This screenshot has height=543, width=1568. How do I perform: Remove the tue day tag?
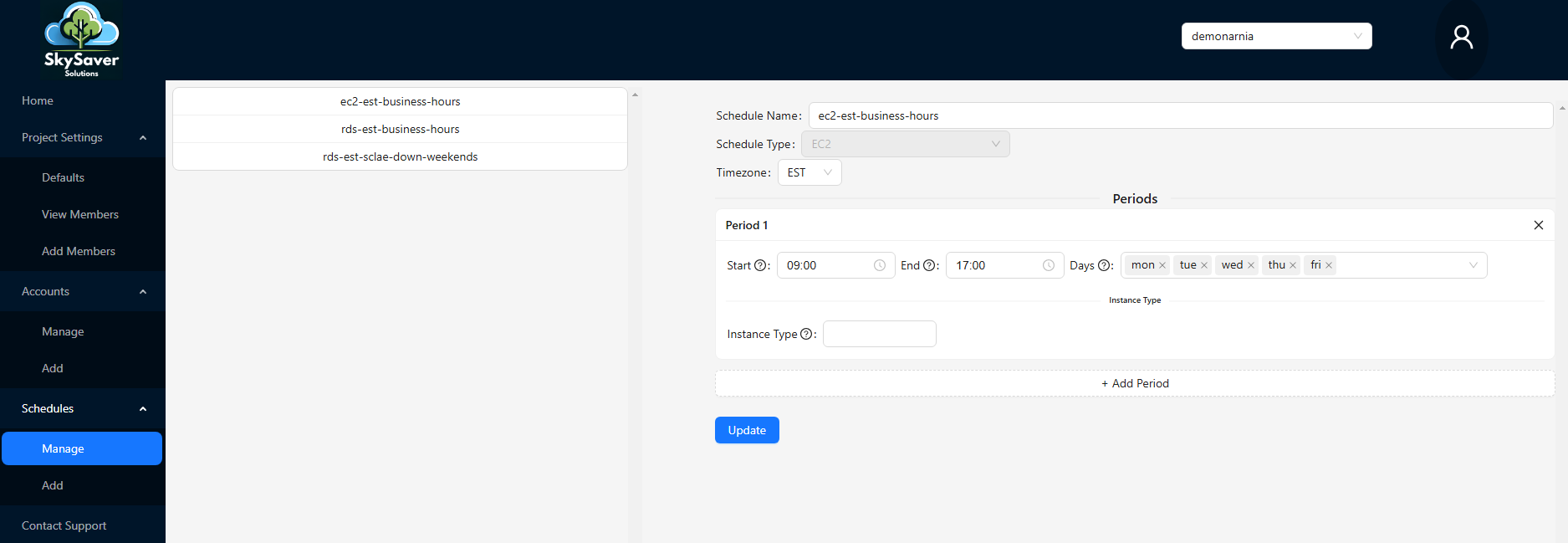(x=1204, y=265)
